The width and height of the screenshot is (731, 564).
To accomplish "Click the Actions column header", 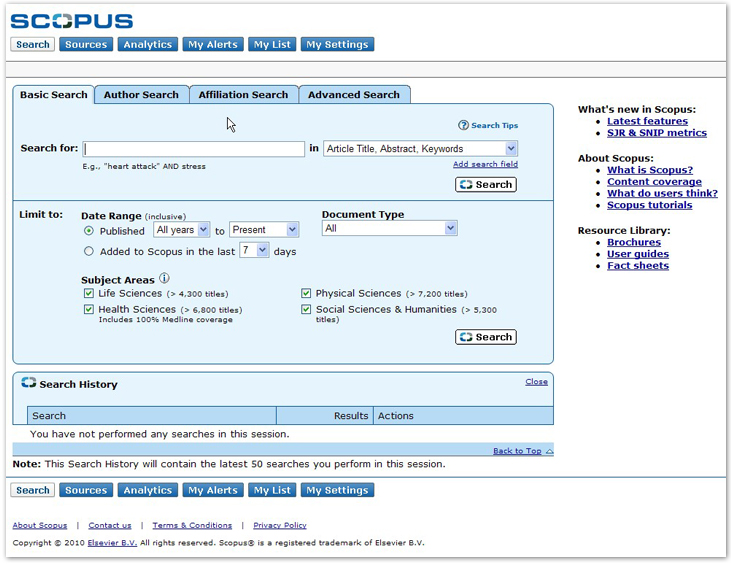I will click(463, 416).
